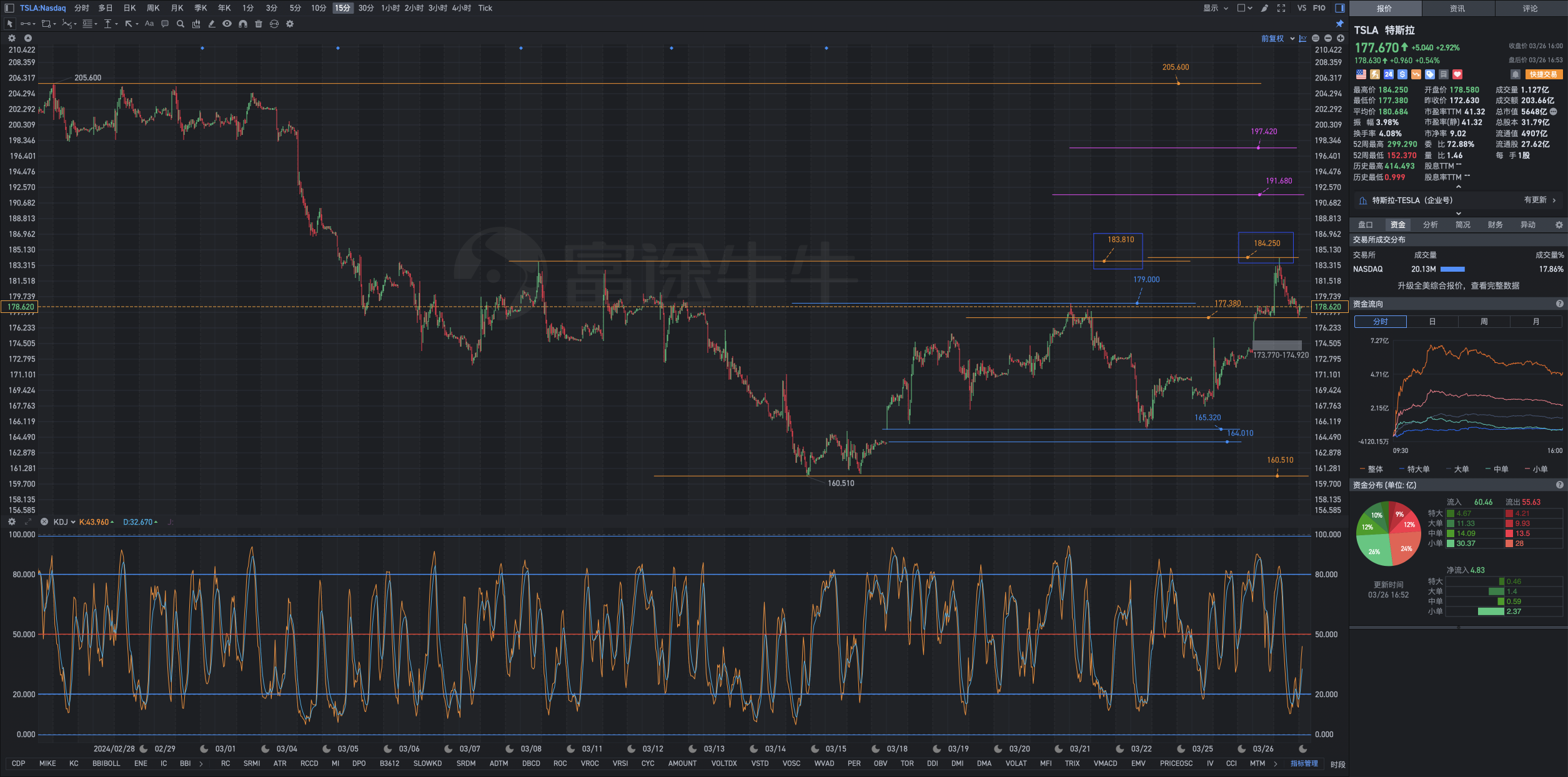This screenshot has width=1568, height=777.
Task: Open main chart settings gear
Action: pyautogui.click(x=11, y=38)
